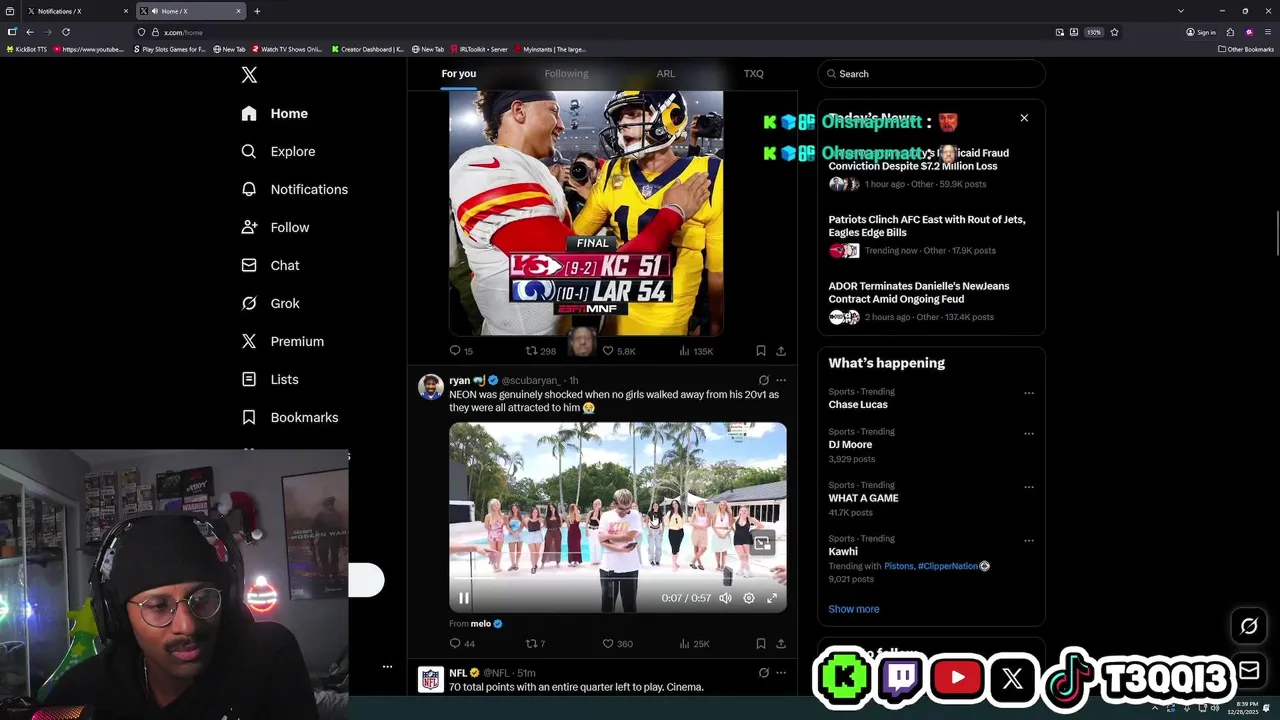Expand the NEON video to fullscreen
This screenshot has width=1280, height=720.
(772, 598)
